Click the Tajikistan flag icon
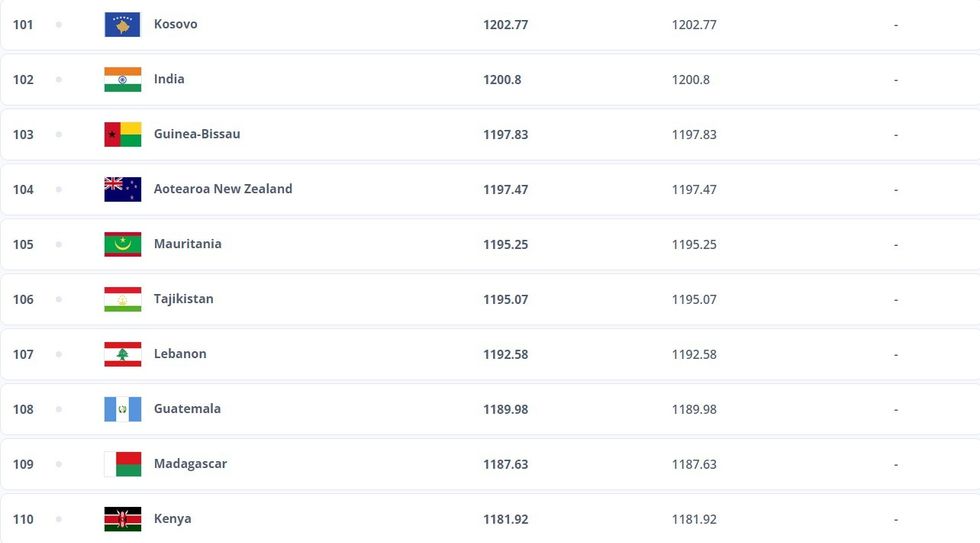 click(x=122, y=299)
